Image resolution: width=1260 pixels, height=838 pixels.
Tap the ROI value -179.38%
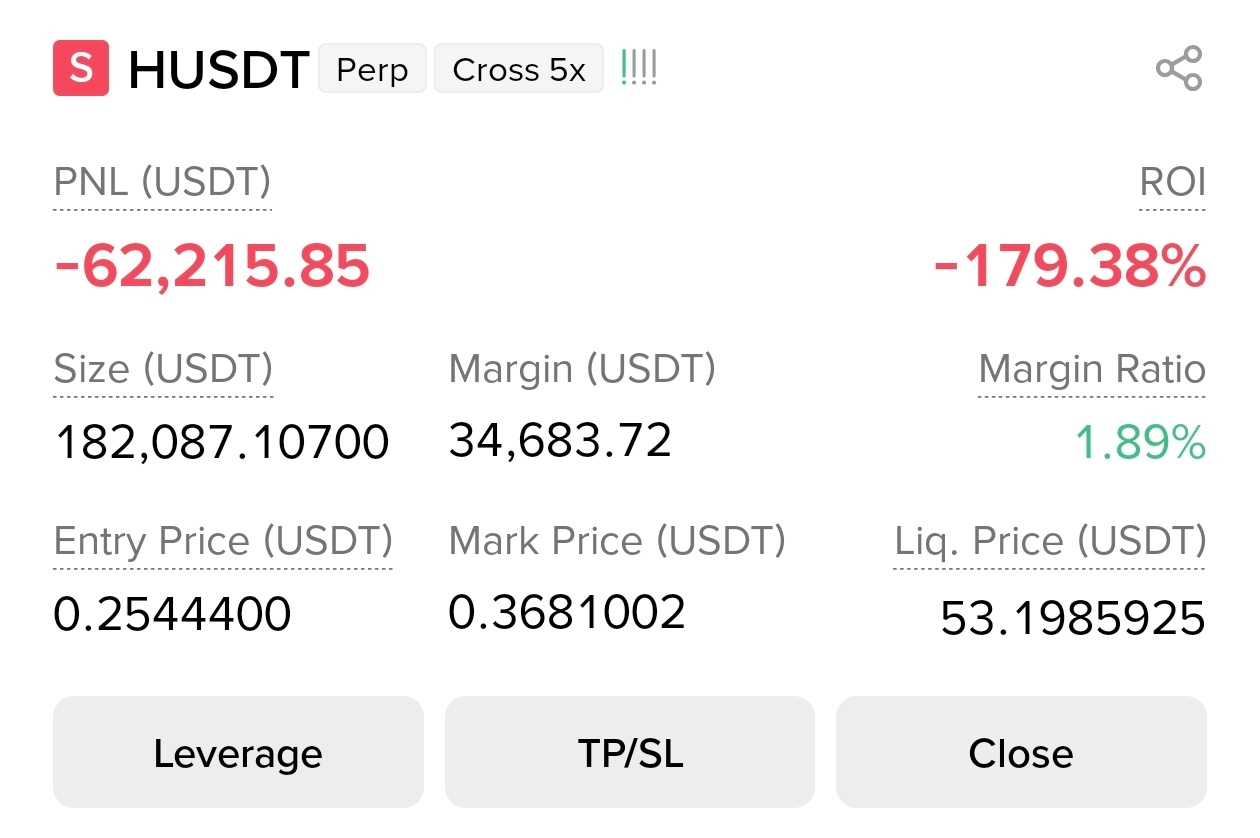(1070, 267)
